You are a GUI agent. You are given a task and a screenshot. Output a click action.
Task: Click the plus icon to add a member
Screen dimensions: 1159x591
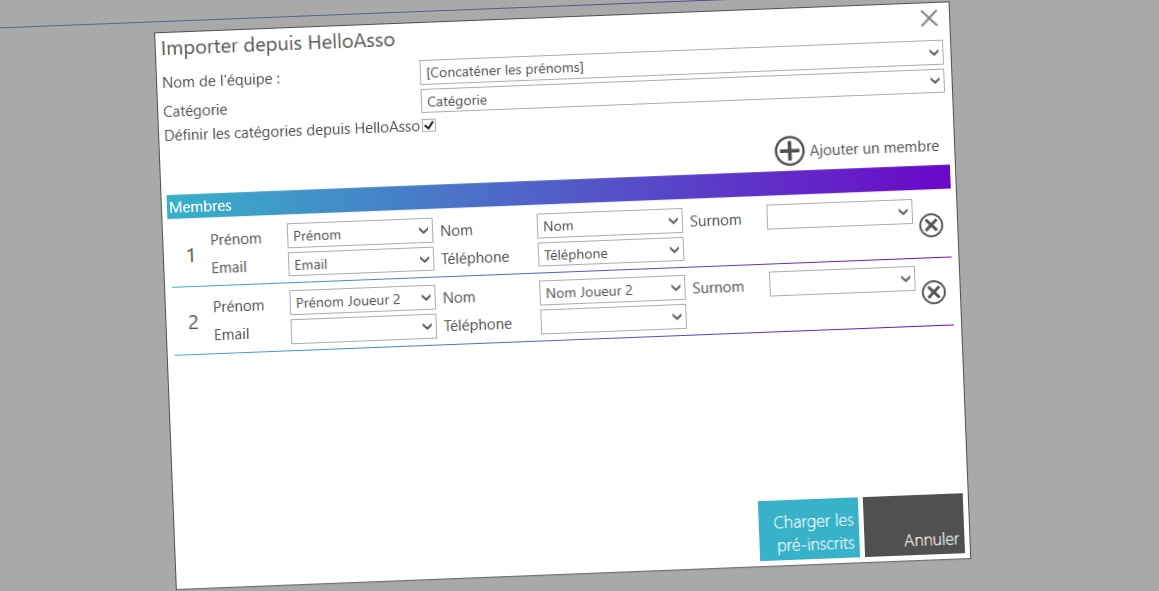pyautogui.click(x=789, y=151)
